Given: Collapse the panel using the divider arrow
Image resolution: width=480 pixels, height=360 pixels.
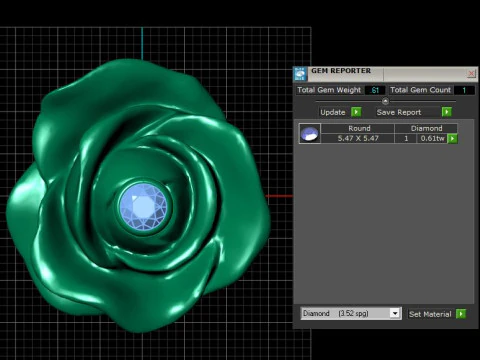Looking at the screenshot, I should 385,101.
